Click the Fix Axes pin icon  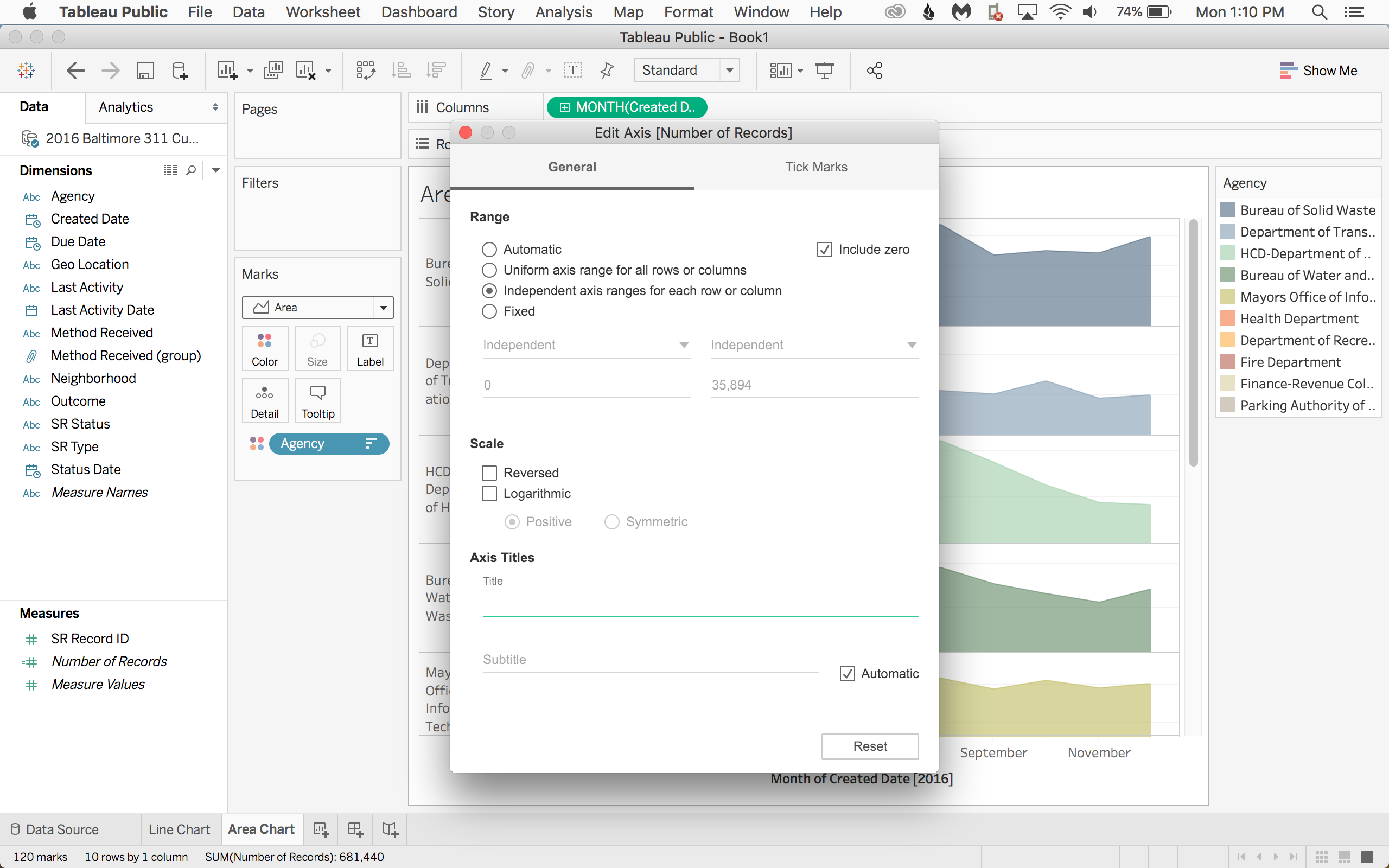pos(607,71)
